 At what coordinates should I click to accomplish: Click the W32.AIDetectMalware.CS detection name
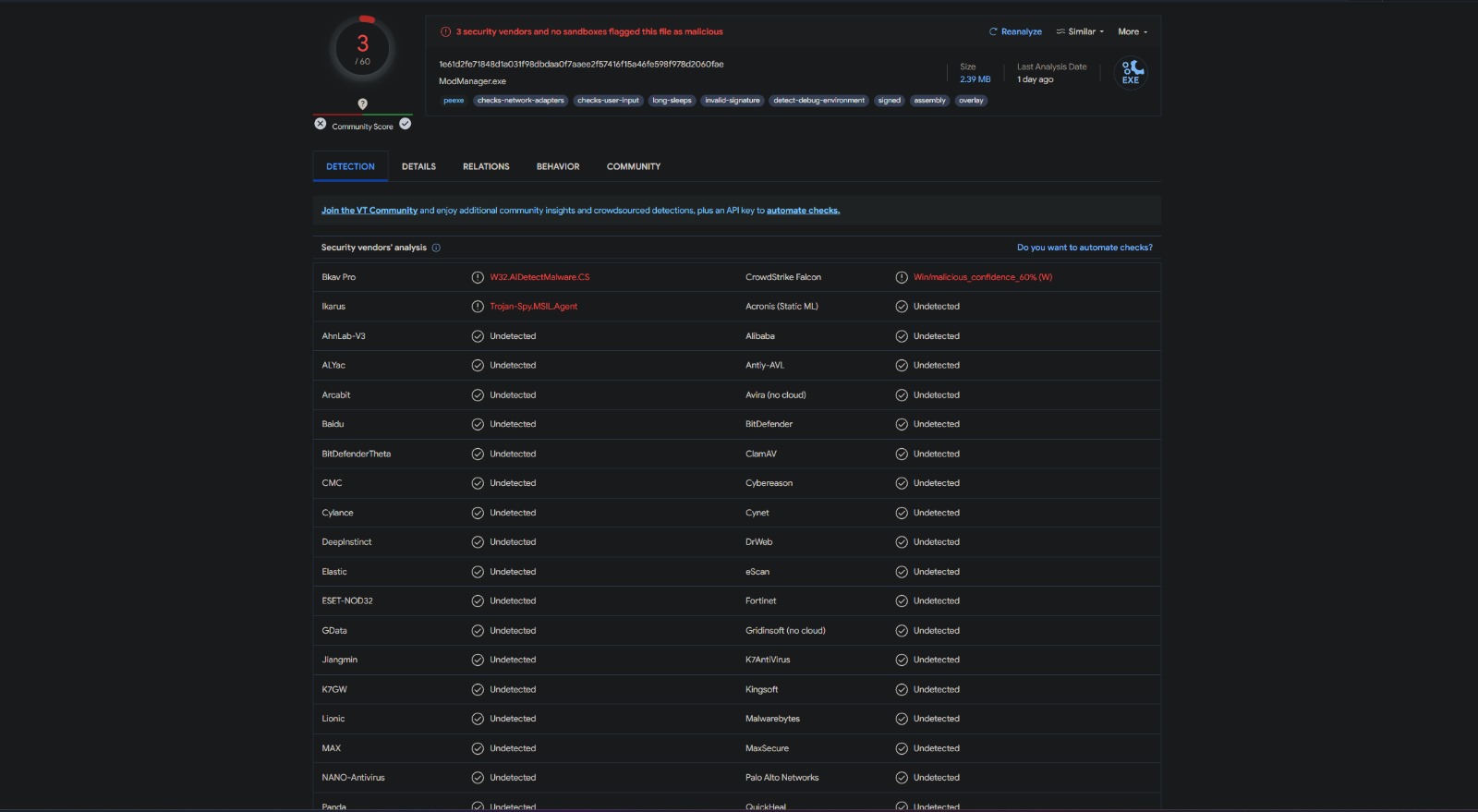(x=539, y=277)
